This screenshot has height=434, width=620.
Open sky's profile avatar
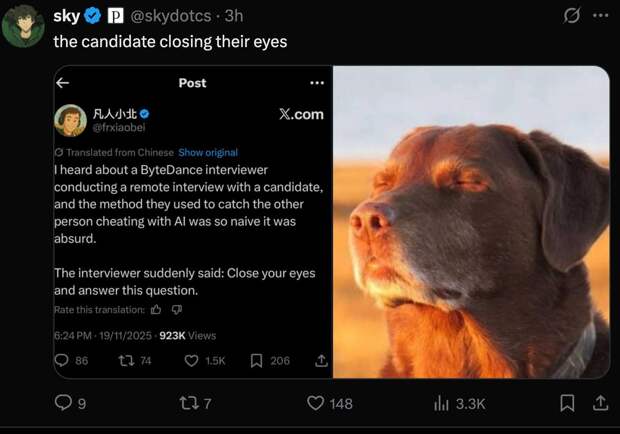(22, 26)
